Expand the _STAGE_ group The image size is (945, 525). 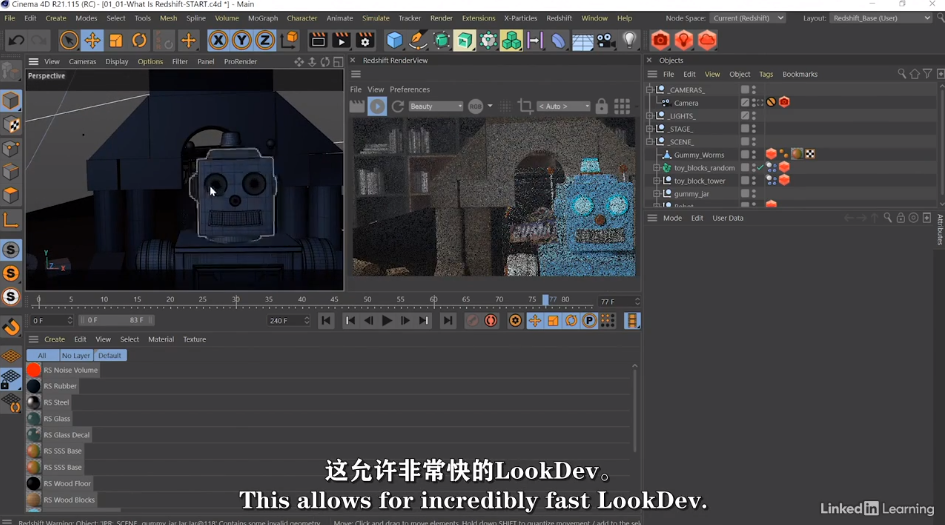click(x=650, y=128)
